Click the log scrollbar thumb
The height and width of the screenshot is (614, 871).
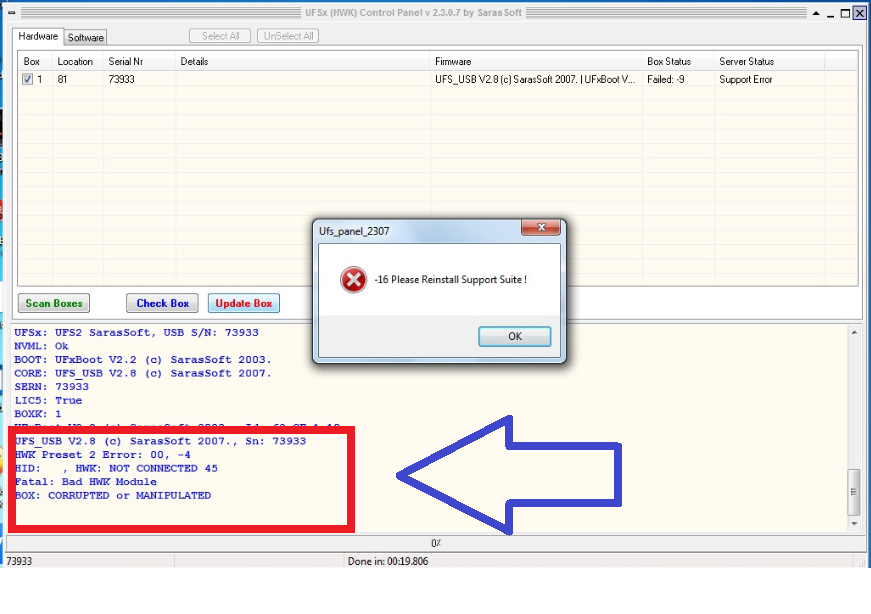(854, 492)
